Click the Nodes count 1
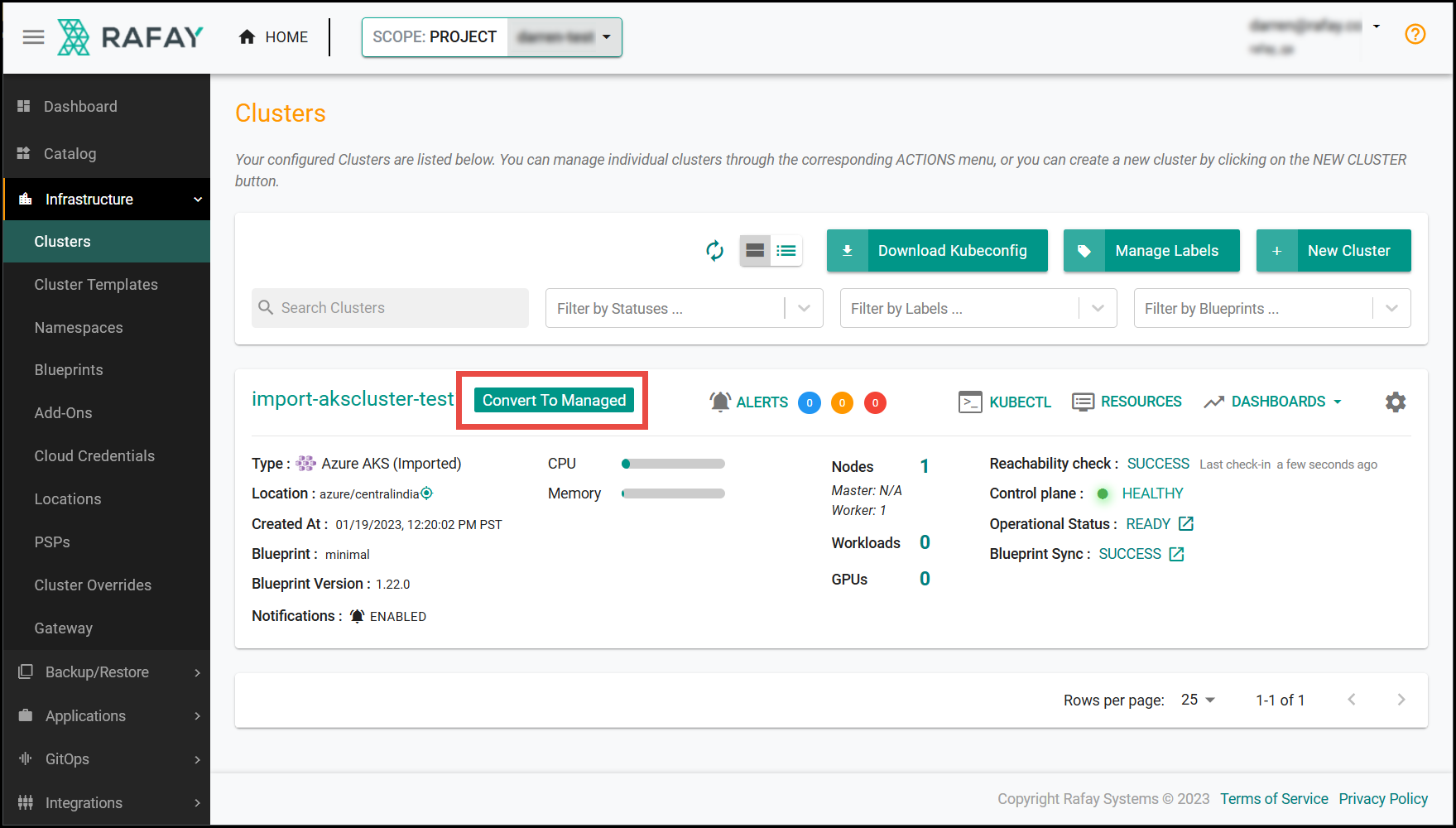 (x=925, y=466)
